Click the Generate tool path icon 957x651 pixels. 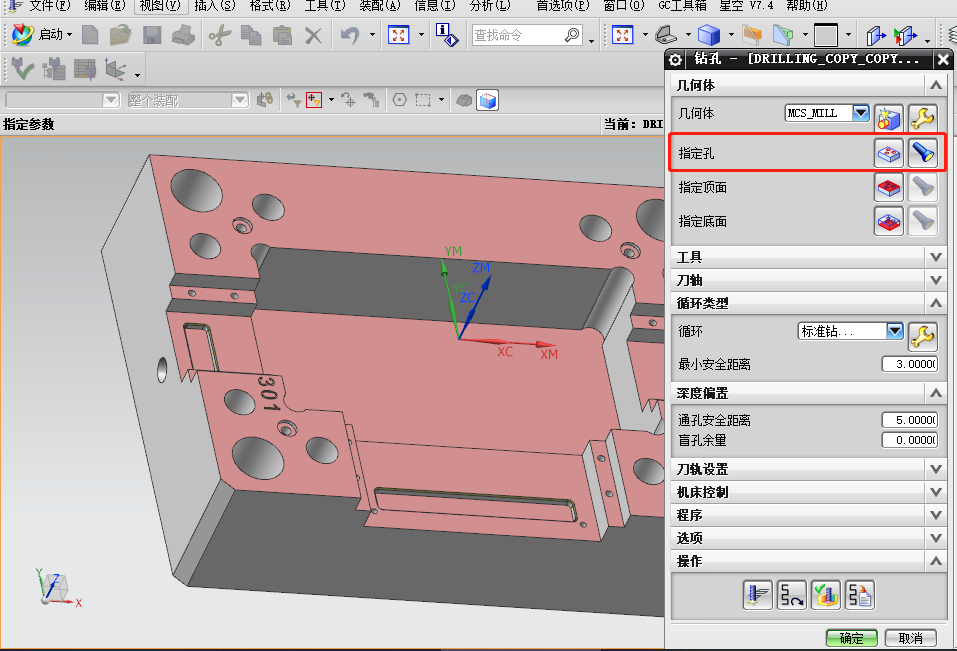pos(757,595)
